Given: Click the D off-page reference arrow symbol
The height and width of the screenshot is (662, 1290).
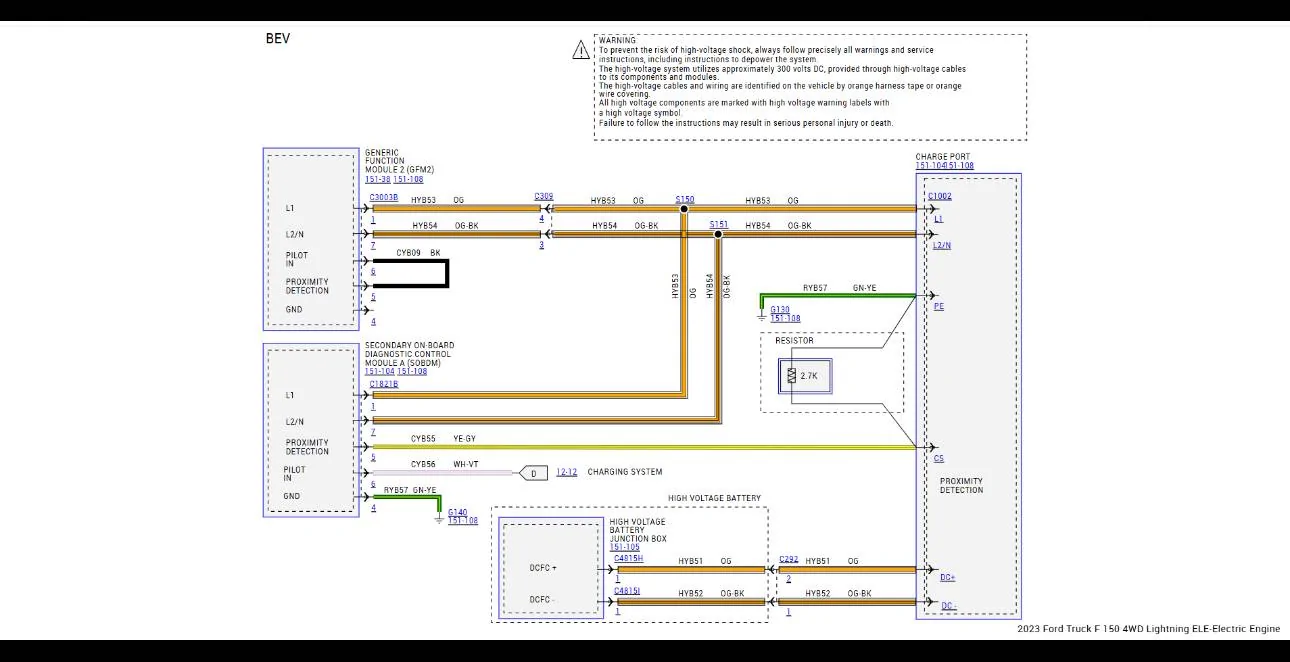Looking at the screenshot, I should [534, 472].
